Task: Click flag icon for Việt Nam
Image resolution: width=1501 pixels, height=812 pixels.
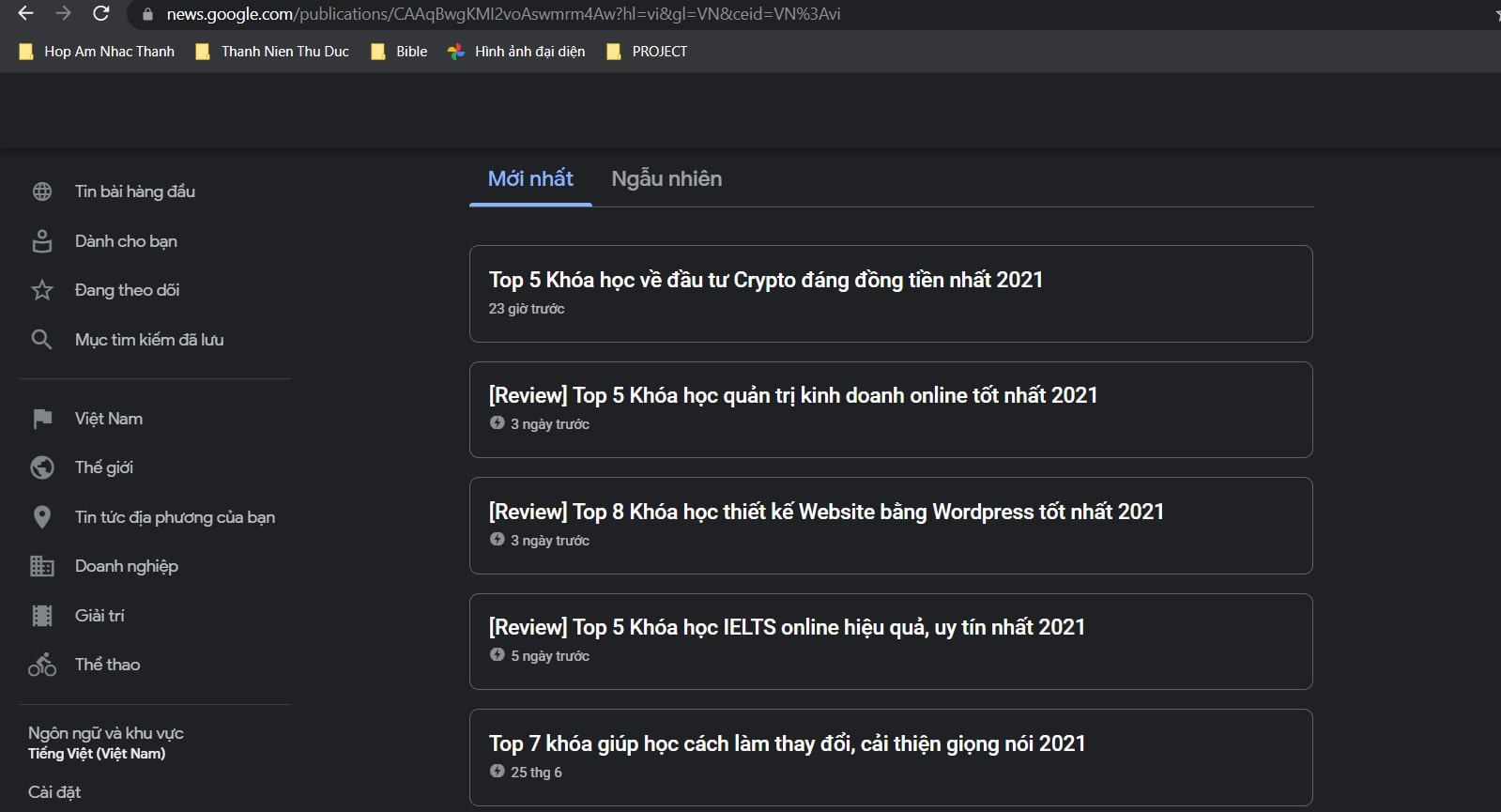Action: (x=42, y=419)
